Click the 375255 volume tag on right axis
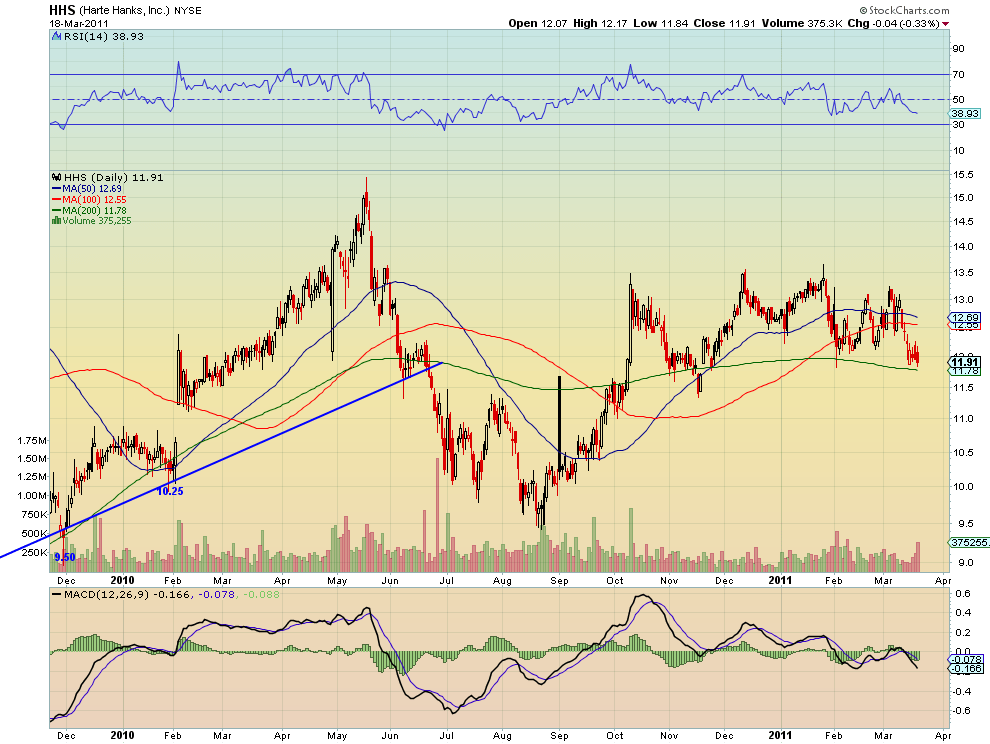The width and height of the screenshot is (990, 744). (969, 543)
